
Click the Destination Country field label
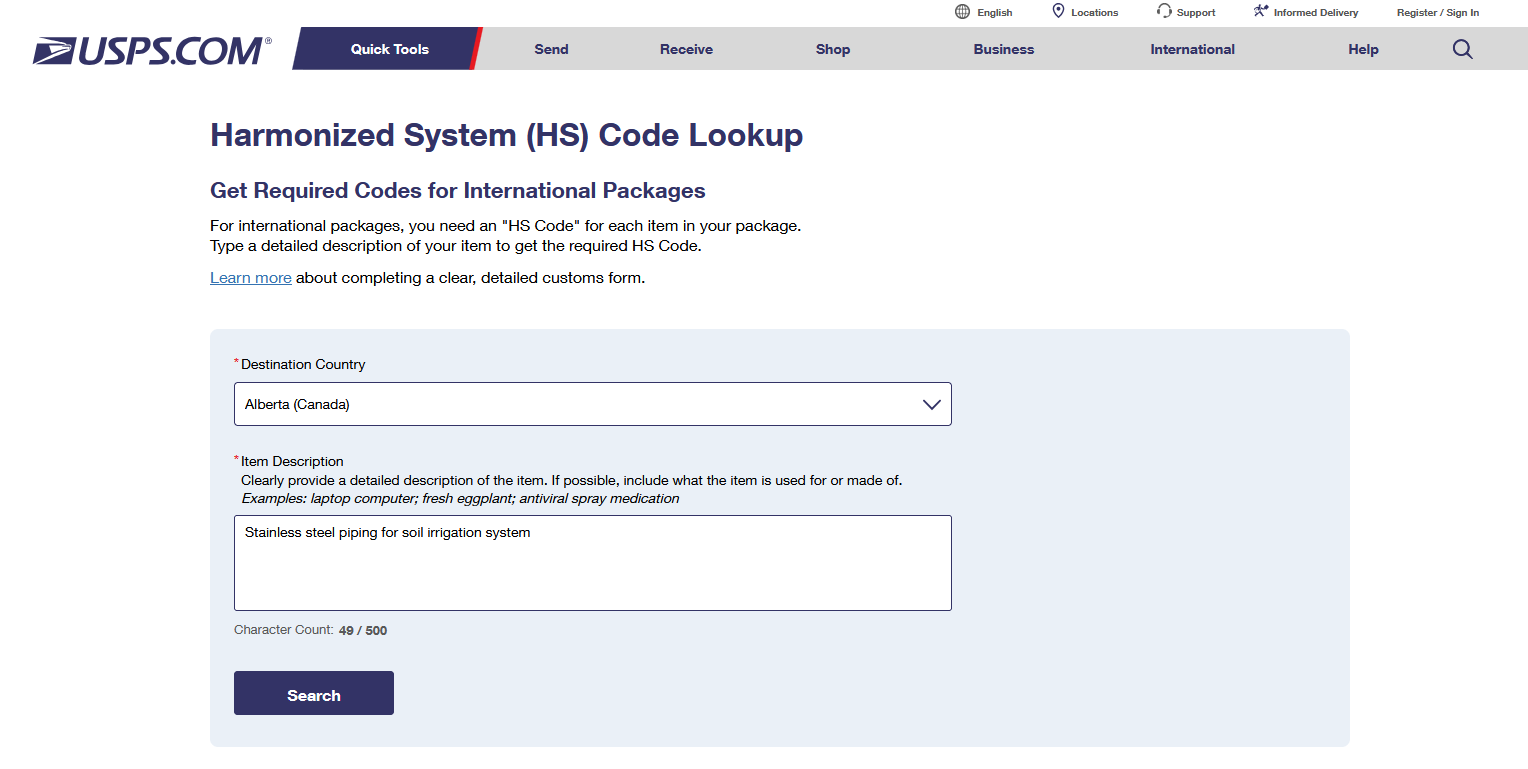pyautogui.click(x=303, y=364)
